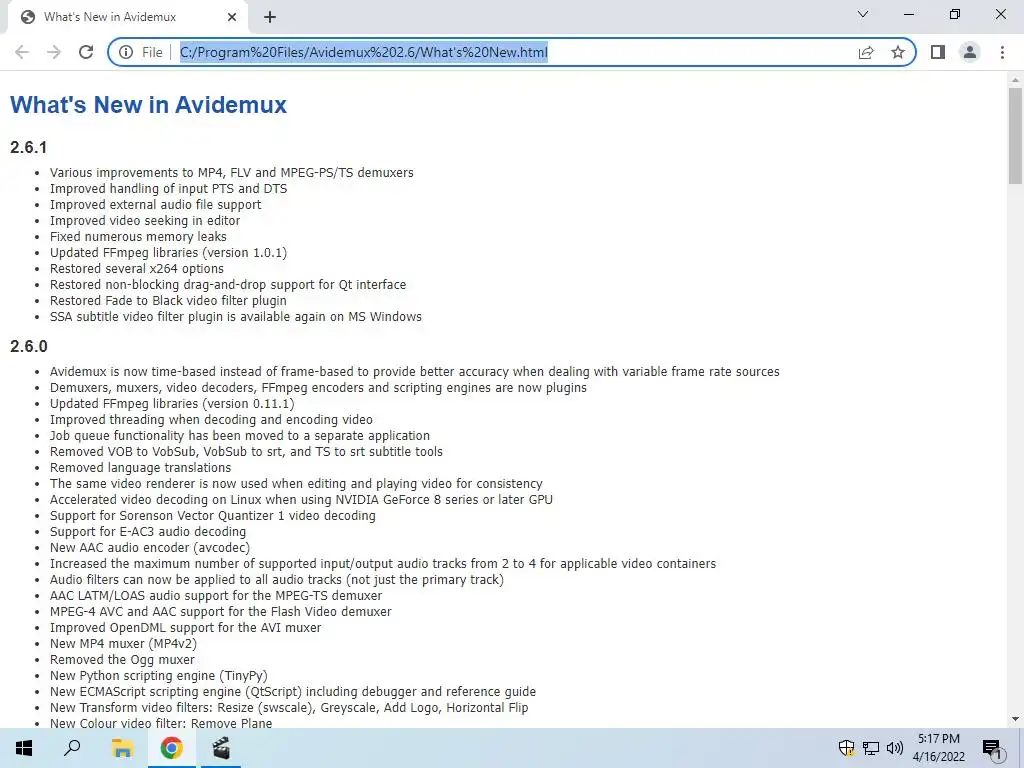Click the 2.6.0 version heading
The width and height of the screenshot is (1024, 768).
[28, 346]
